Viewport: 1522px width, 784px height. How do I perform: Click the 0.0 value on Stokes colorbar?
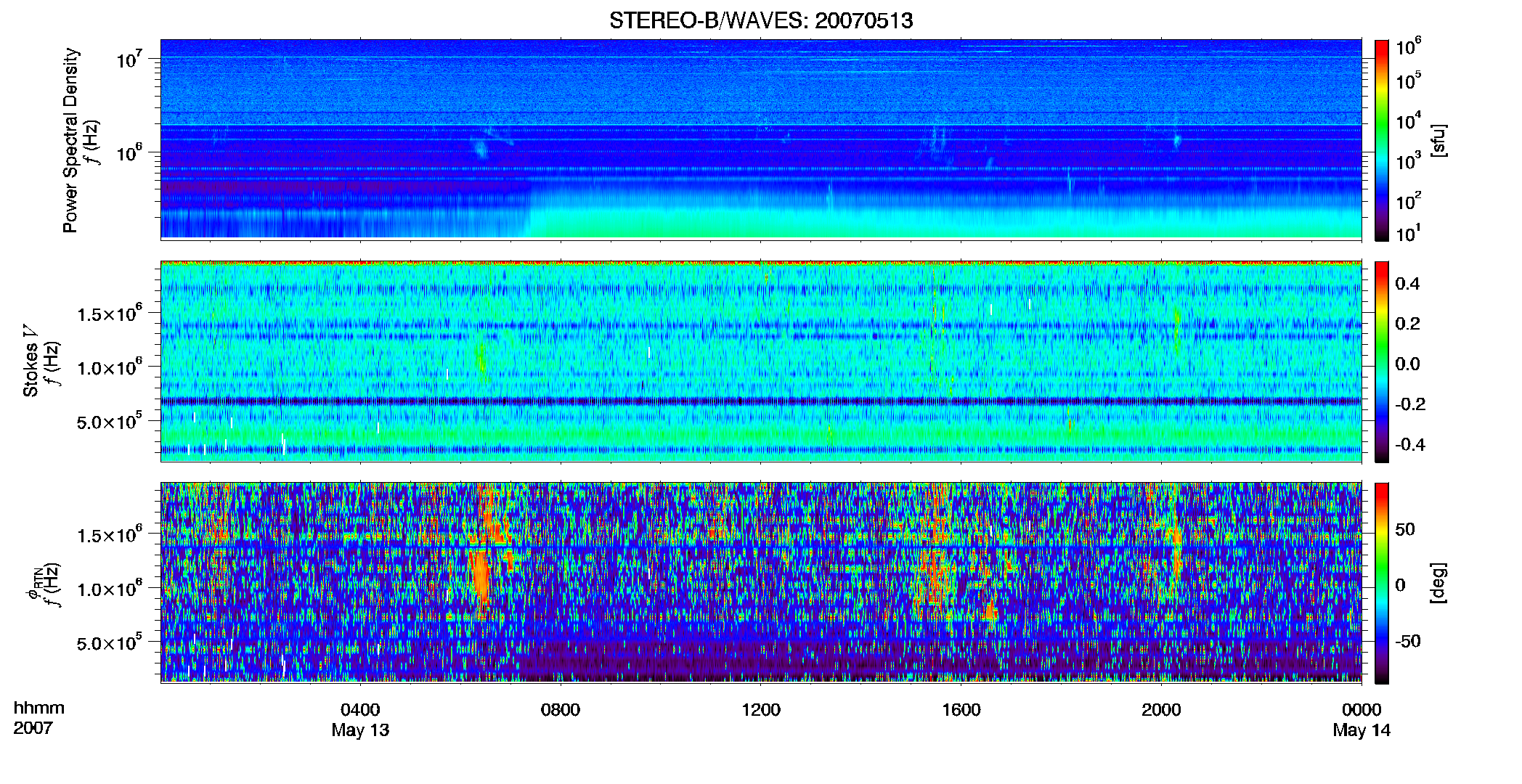[x=1407, y=364]
